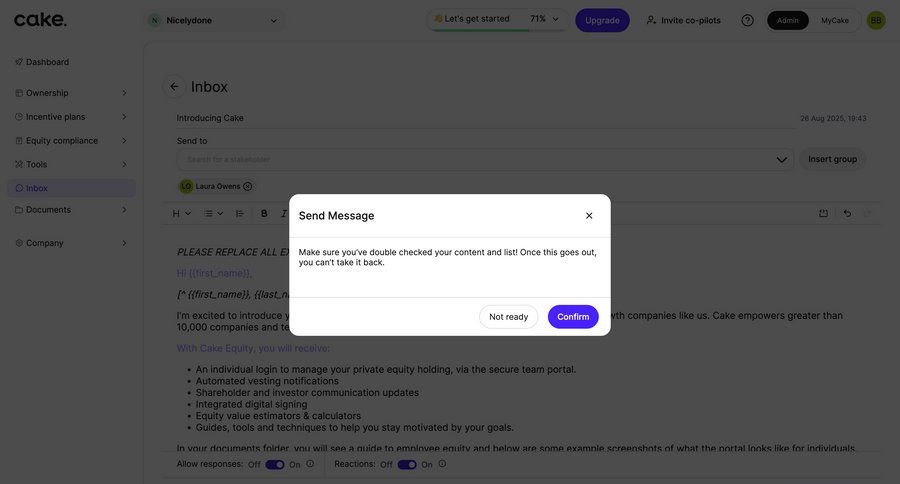Click the numbered list icon

pyautogui.click(x=239, y=213)
